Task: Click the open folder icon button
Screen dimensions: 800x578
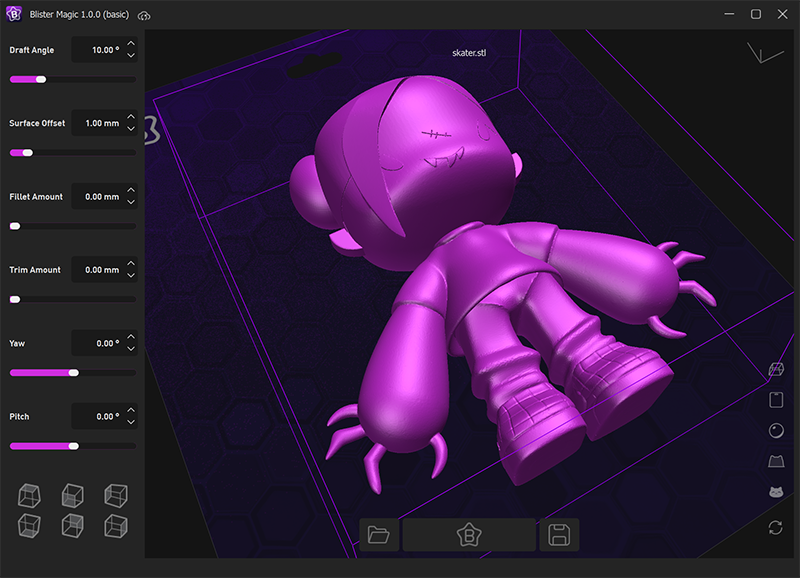Action: (x=378, y=535)
